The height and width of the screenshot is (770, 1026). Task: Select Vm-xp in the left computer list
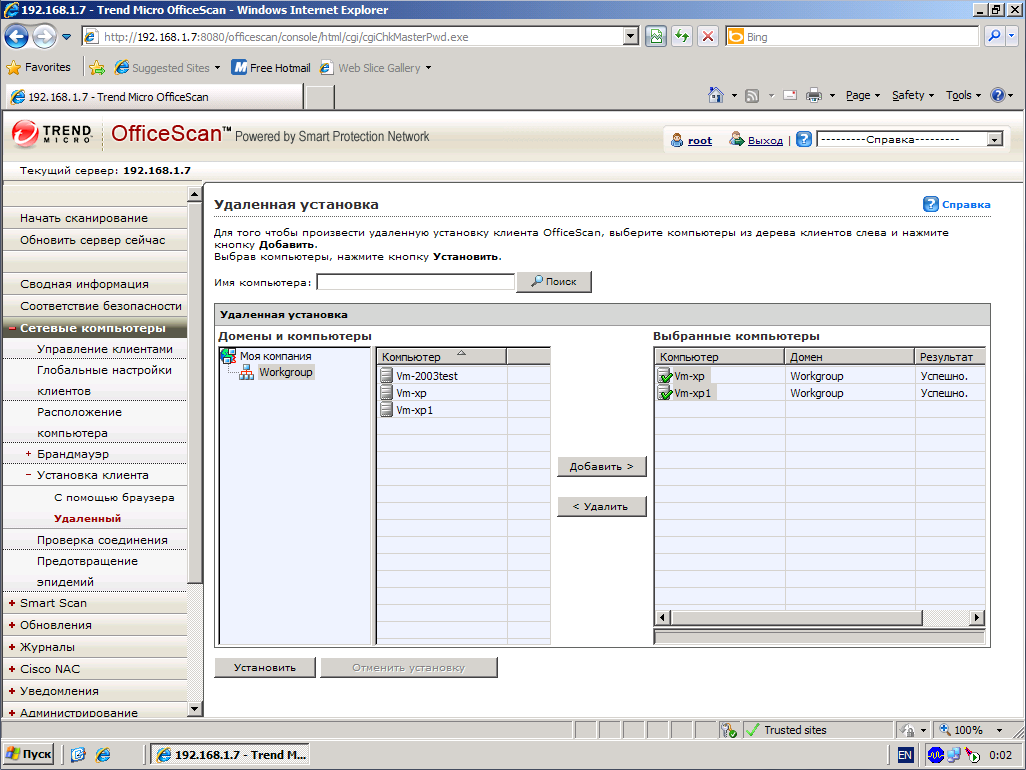411,393
